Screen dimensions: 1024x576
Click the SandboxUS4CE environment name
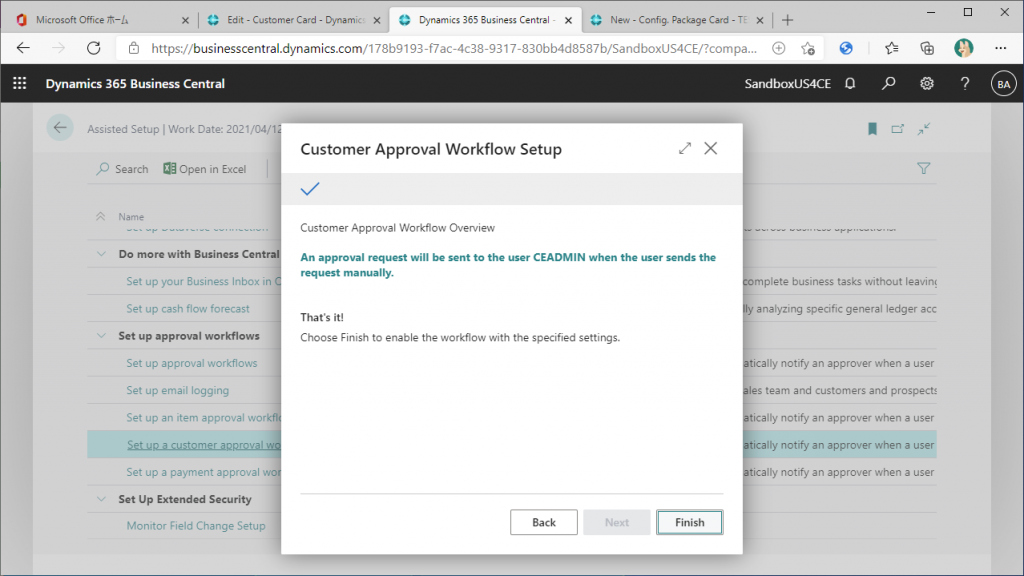point(788,84)
